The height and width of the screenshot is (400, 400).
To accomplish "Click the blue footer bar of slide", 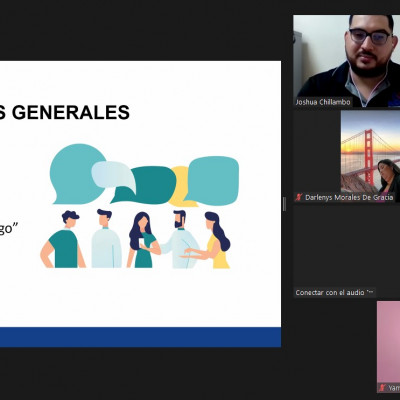I will point(140,337).
